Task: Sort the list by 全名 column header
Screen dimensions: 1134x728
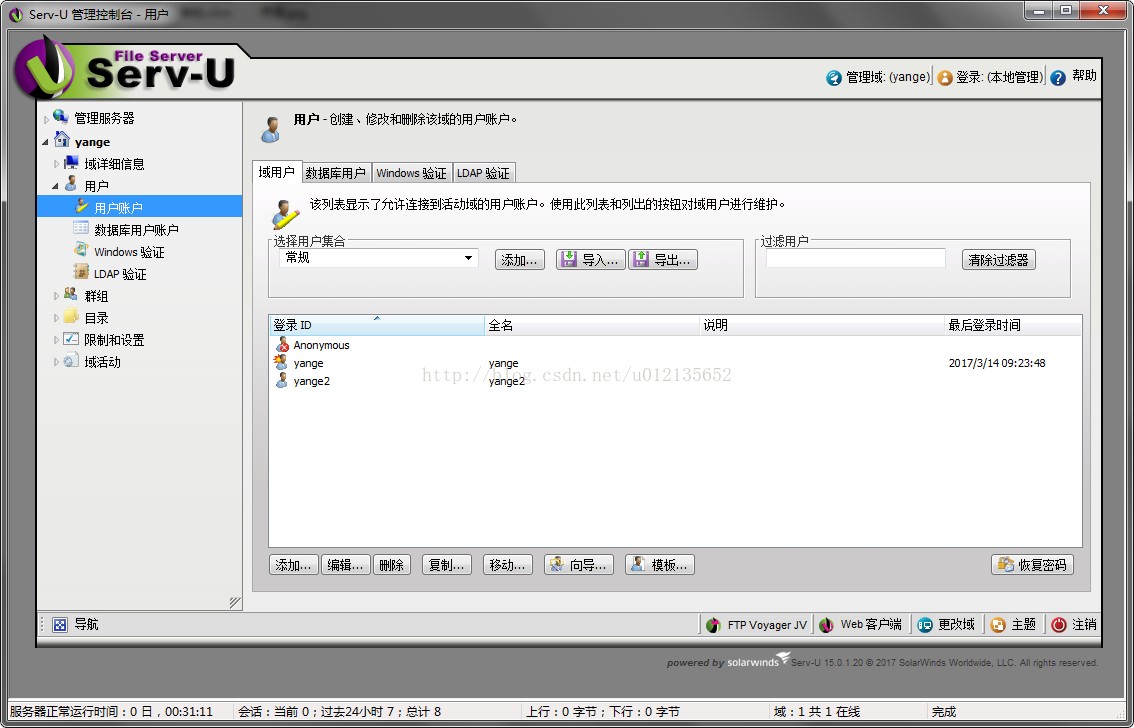Action: click(592, 325)
